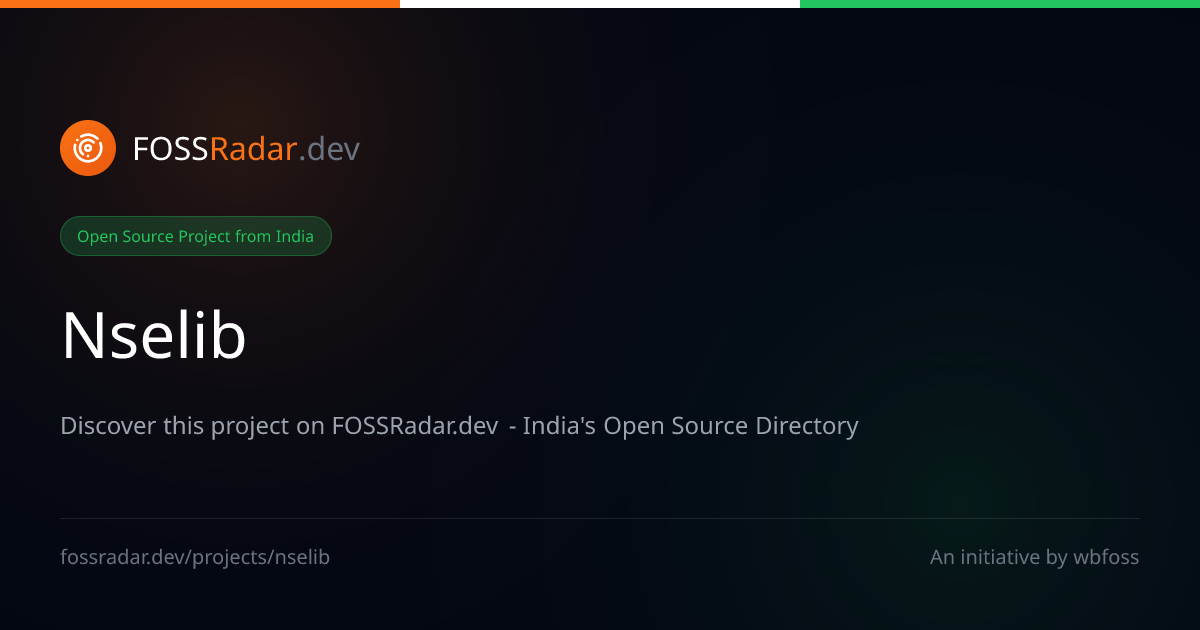Select the "Open Source Project from India" badge

coord(195,236)
